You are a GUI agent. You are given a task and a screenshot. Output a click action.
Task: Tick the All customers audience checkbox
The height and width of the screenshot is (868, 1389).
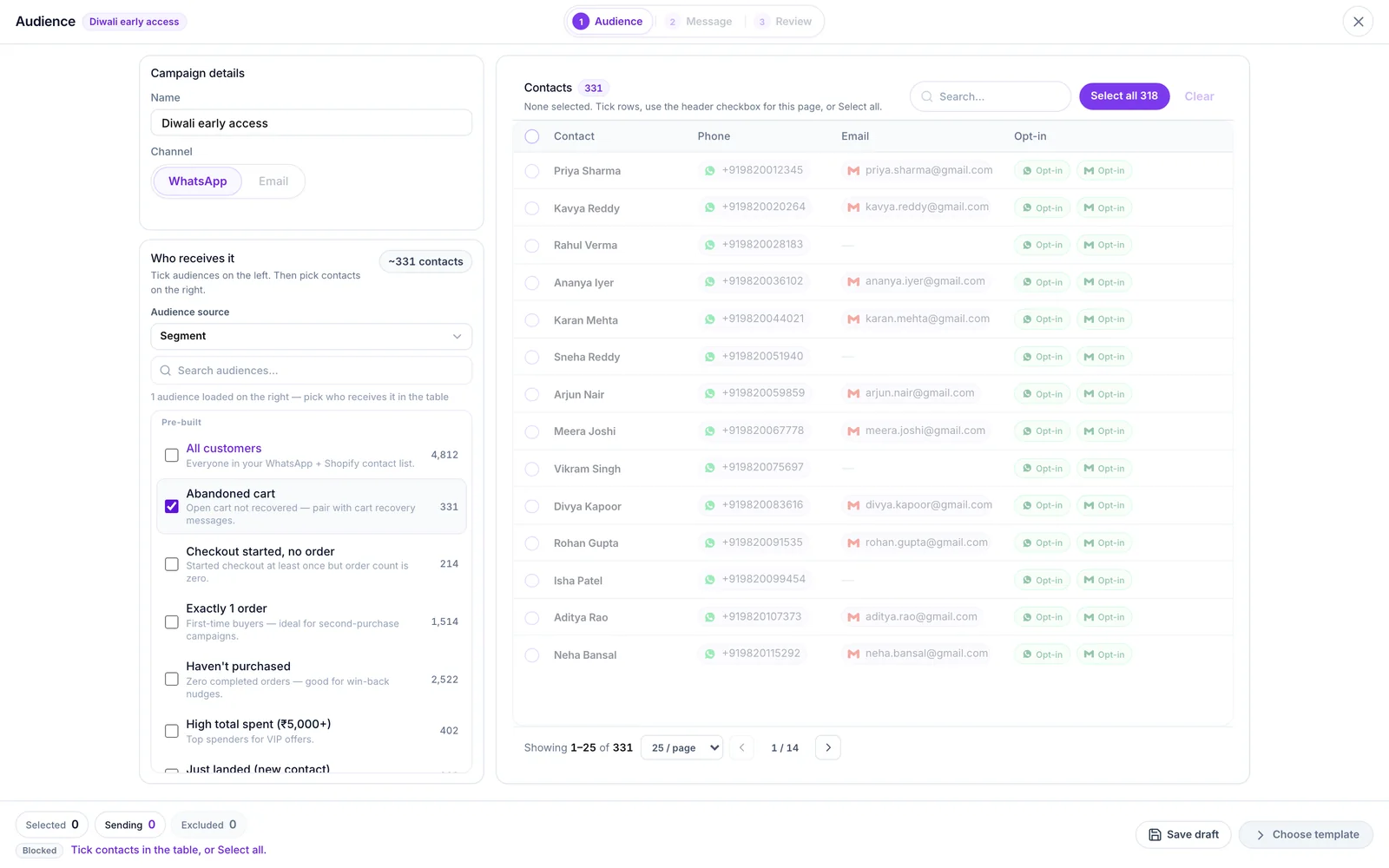172,455
